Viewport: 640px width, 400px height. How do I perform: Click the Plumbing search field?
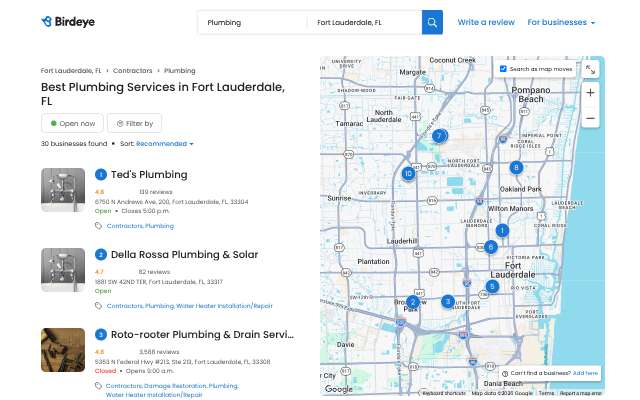pyautogui.click(x=252, y=22)
